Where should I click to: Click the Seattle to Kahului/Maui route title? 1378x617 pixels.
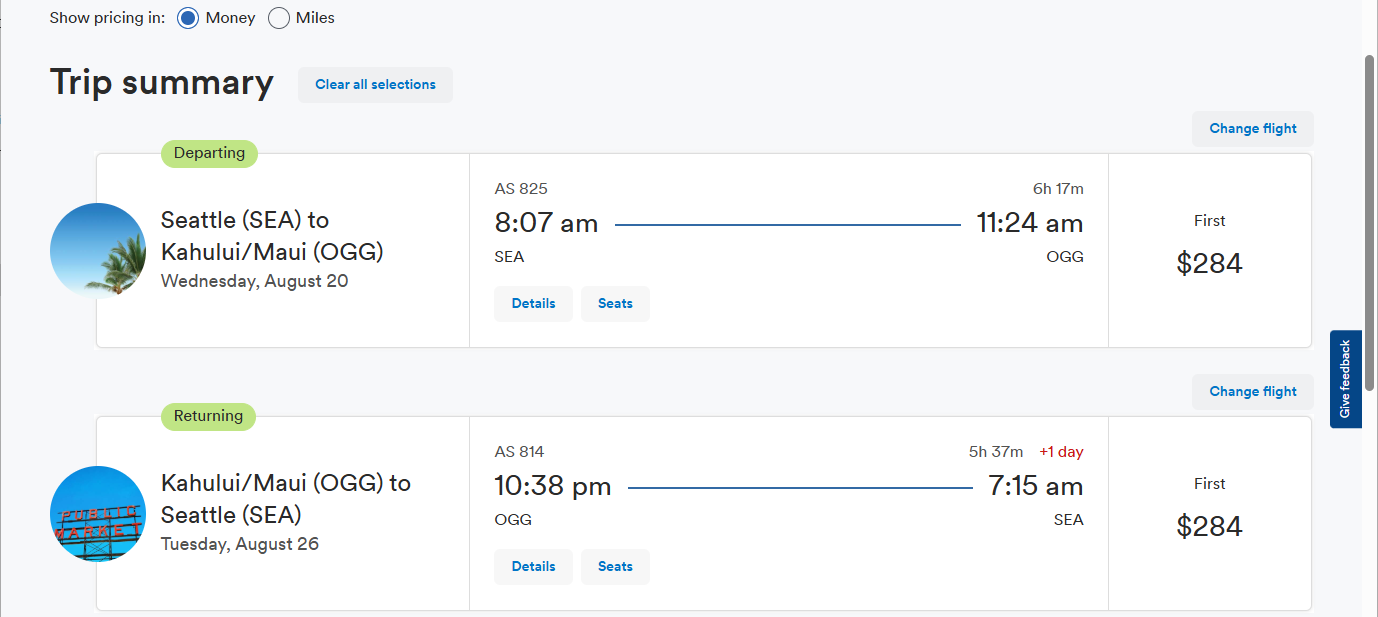point(272,236)
